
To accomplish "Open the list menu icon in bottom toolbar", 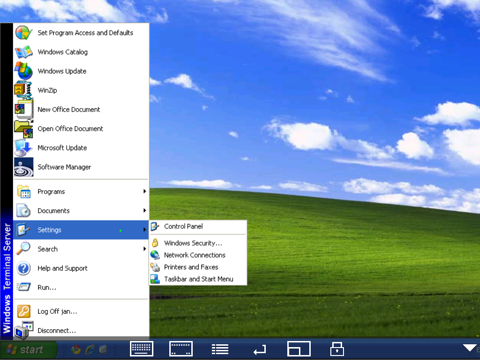I will [x=220, y=349].
